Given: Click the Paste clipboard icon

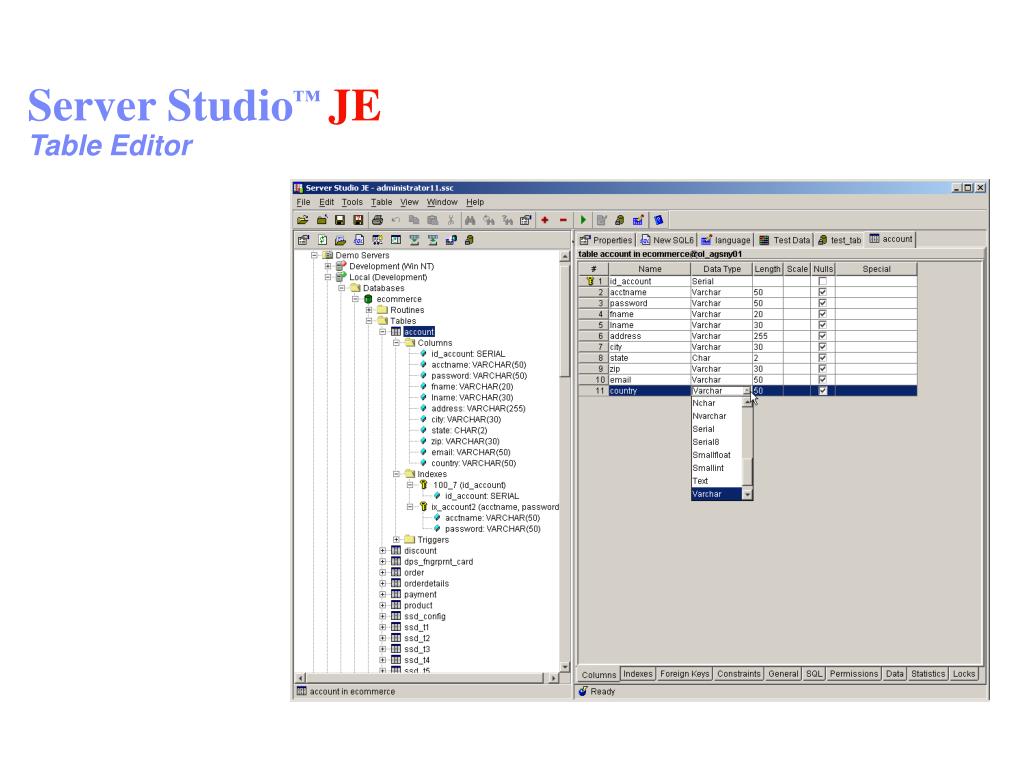Looking at the screenshot, I should [432, 220].
